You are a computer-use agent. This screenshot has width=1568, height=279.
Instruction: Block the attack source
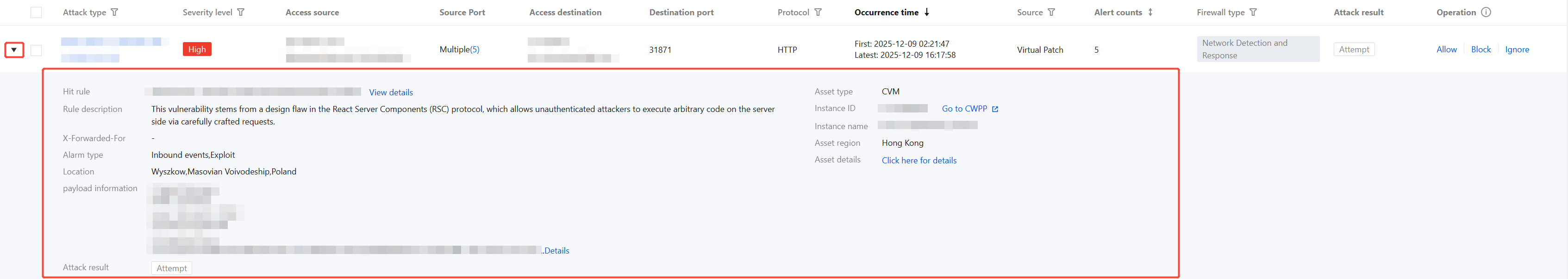1481,49
